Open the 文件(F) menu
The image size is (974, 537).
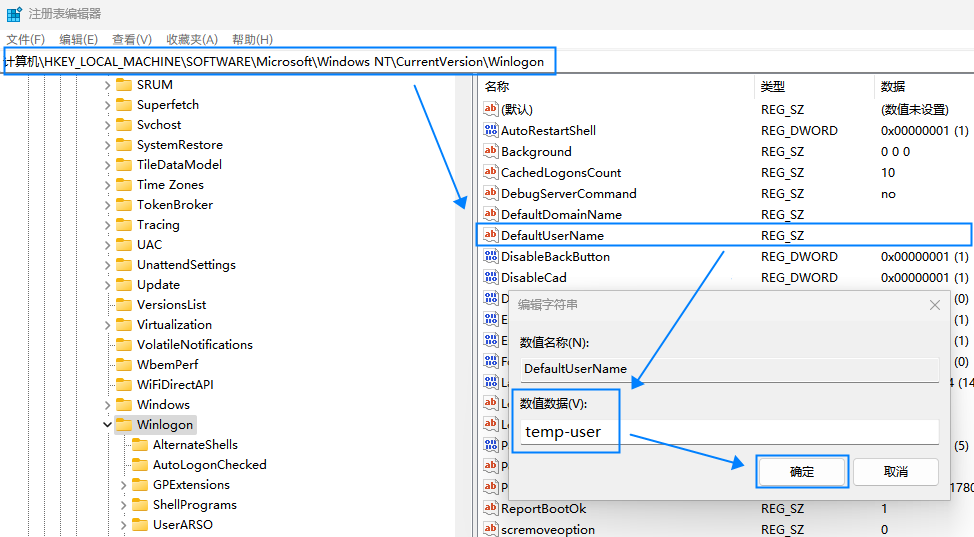point(26,39)
